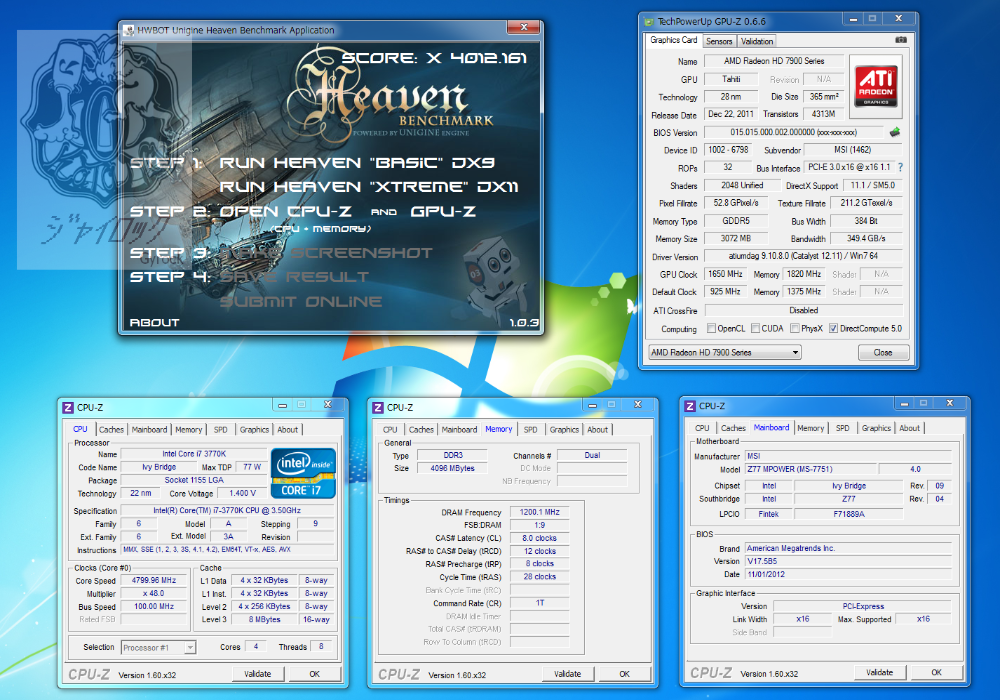Image resolution: width=1000 pixels, height=700 pixels.
Task: Open Memory tab in the first CPU-Z window
Action: pyautogui.click(x=189, y=430)
